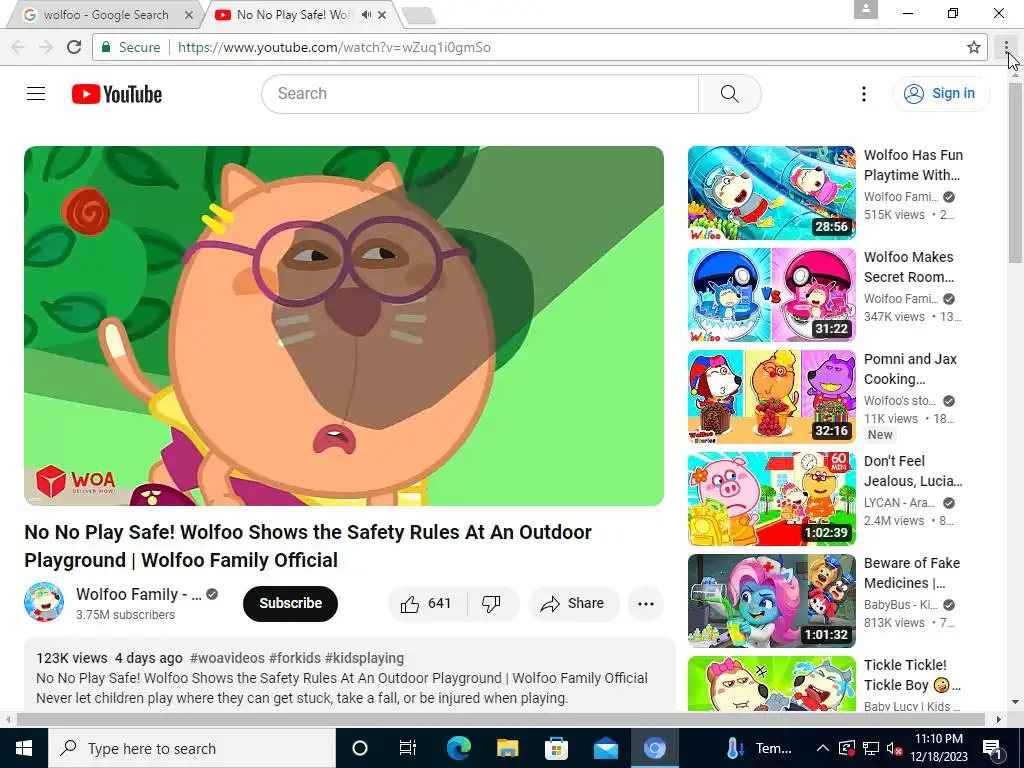Open Chrome customize menu
Image resolution: width=1024 pixels, height=768 pixels.
(x=1006, y=47)
